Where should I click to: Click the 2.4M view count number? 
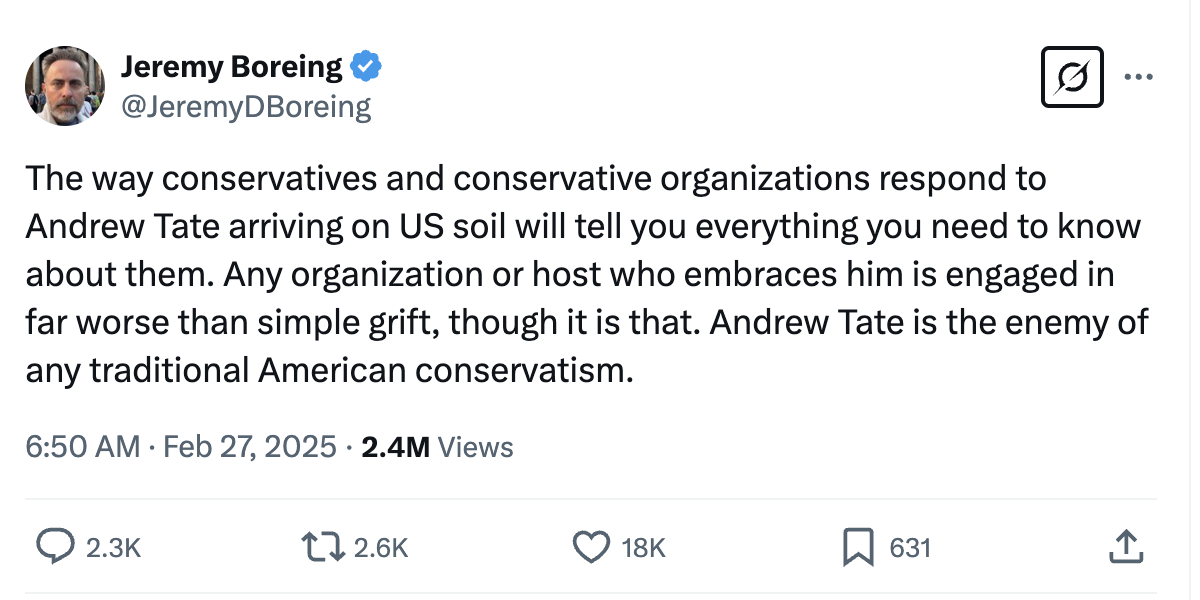[x=395, y=447]
